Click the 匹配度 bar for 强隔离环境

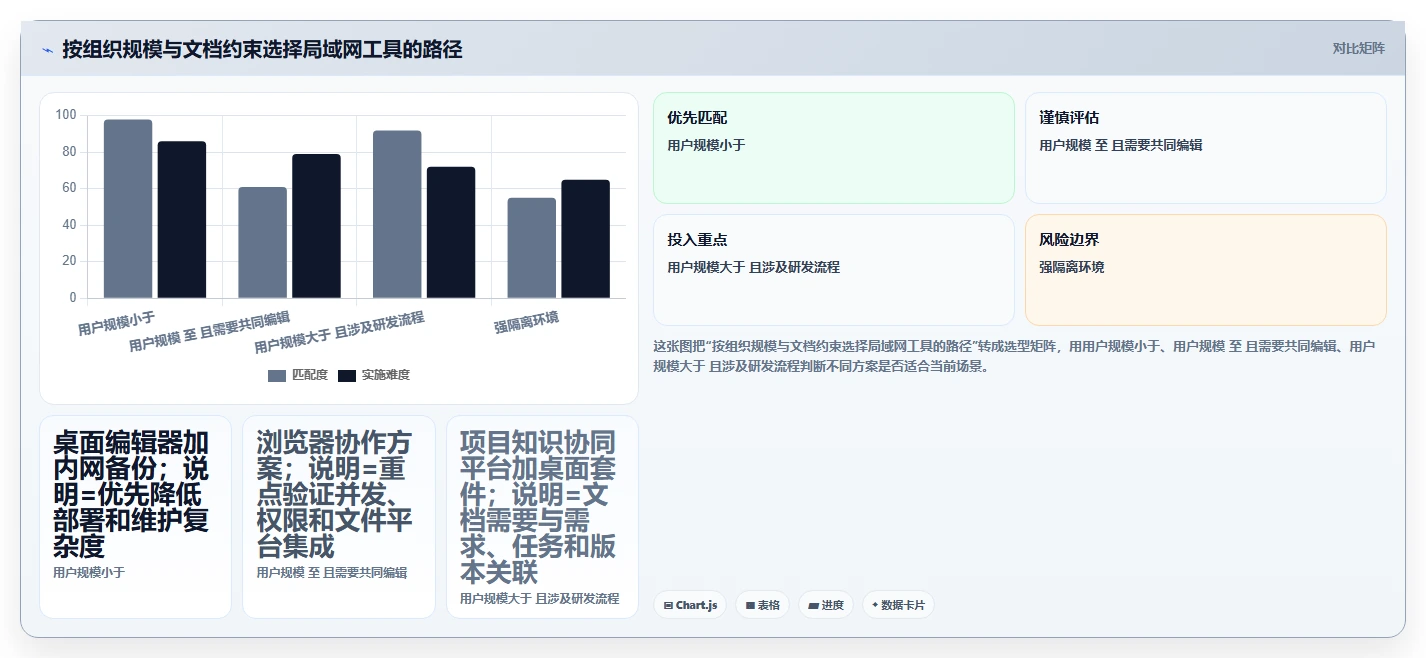coord(532,248)
